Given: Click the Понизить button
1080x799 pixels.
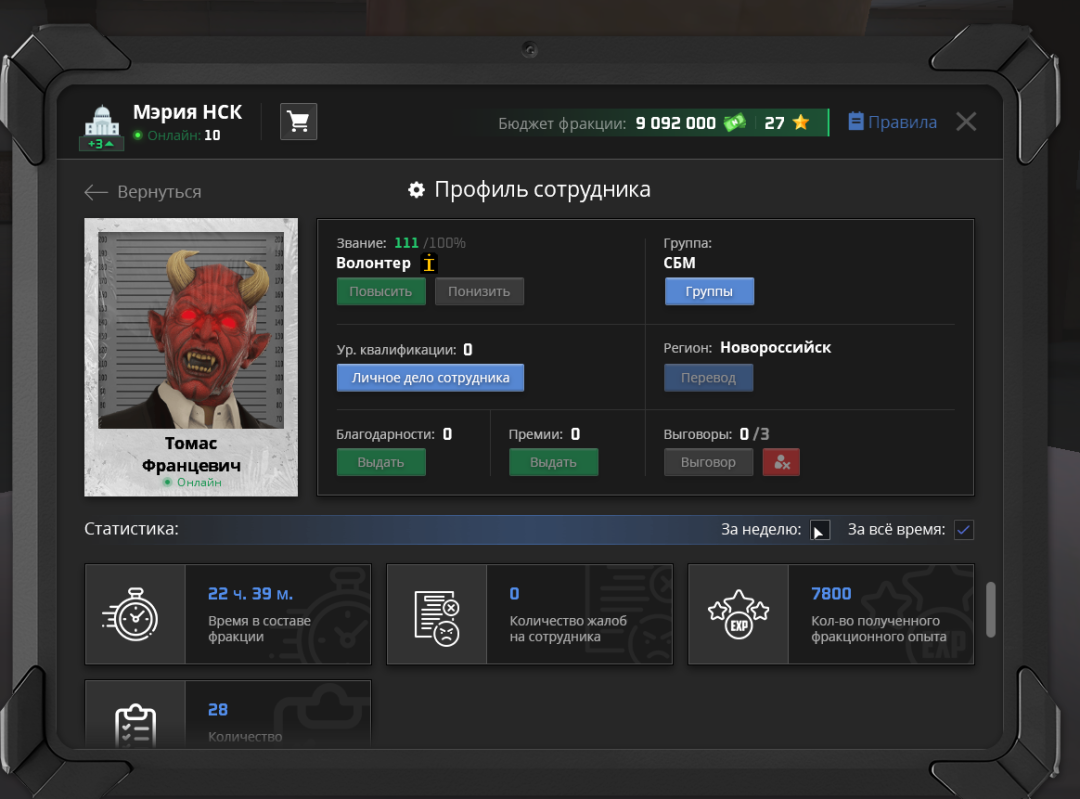Looking at the screenshot, I should pos(479,291).
